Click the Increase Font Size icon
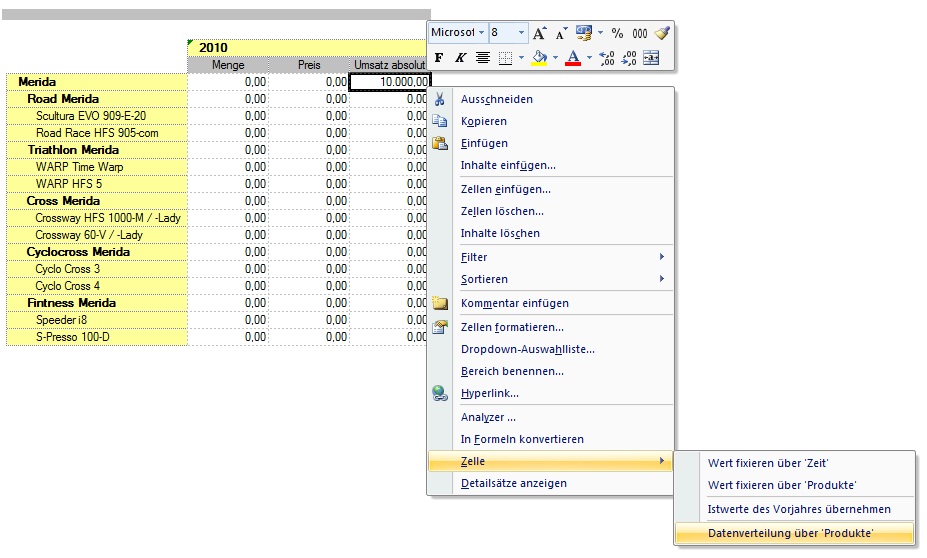 tap(539, 33)
